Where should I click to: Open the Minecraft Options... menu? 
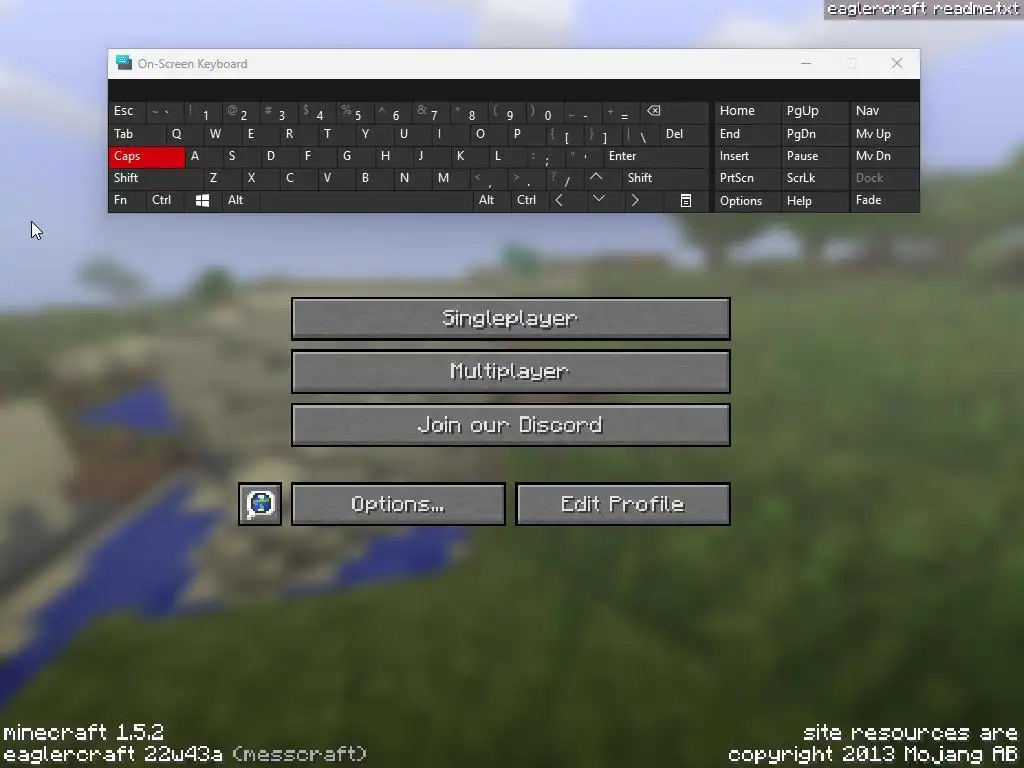398,504
